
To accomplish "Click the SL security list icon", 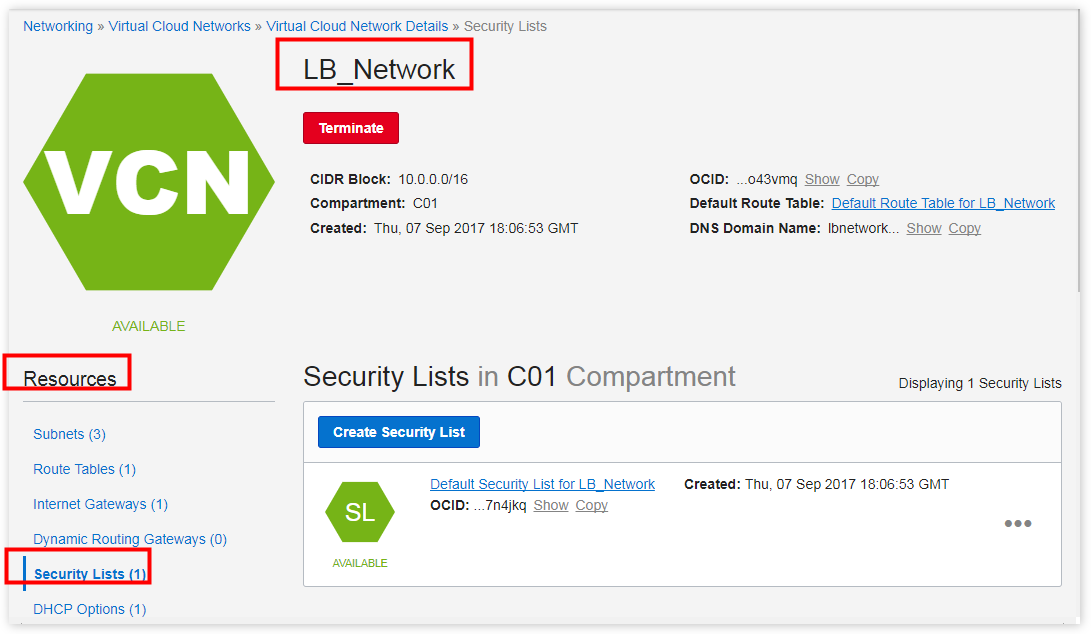I will pyautogui.click(x=360, y=512).
